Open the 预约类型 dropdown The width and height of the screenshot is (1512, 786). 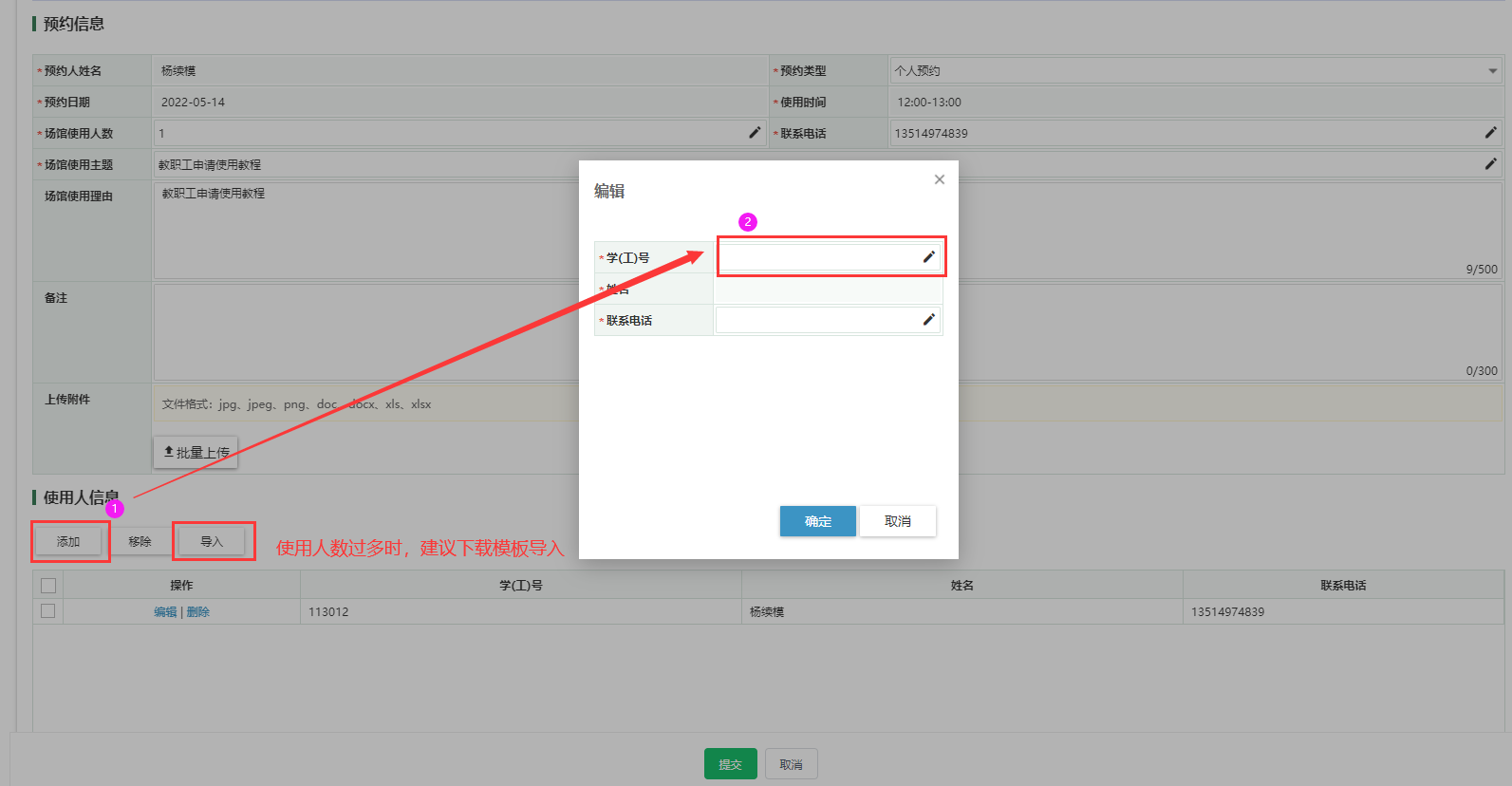pos(1196,71)
